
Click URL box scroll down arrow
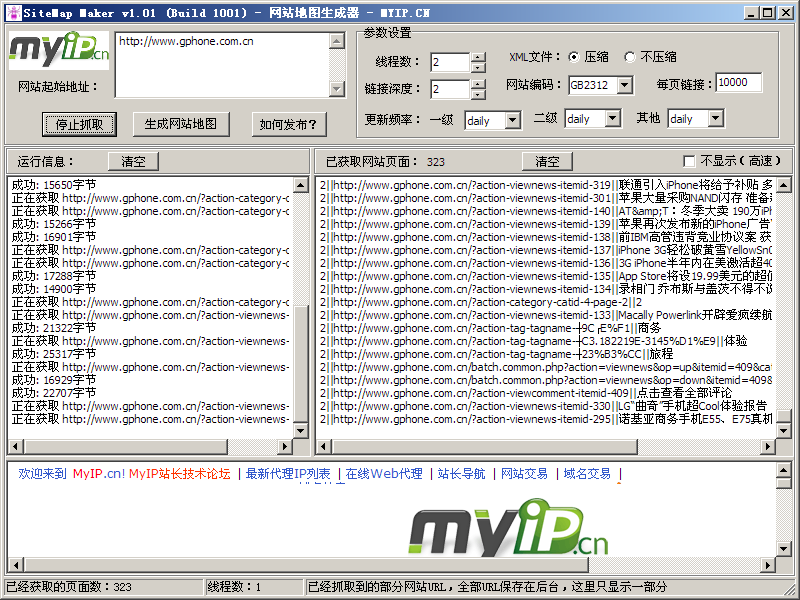pyautogui.click(x=337, y=89)
